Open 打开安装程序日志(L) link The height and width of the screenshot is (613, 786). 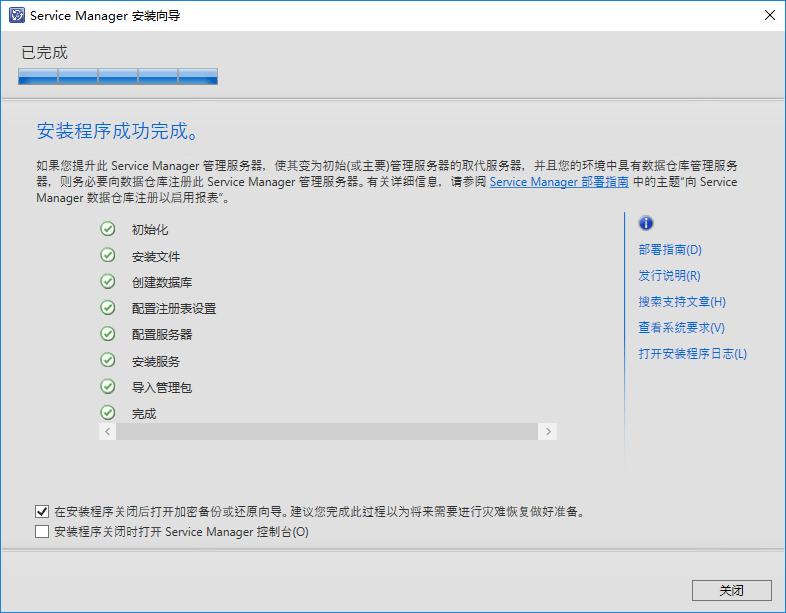692,354
